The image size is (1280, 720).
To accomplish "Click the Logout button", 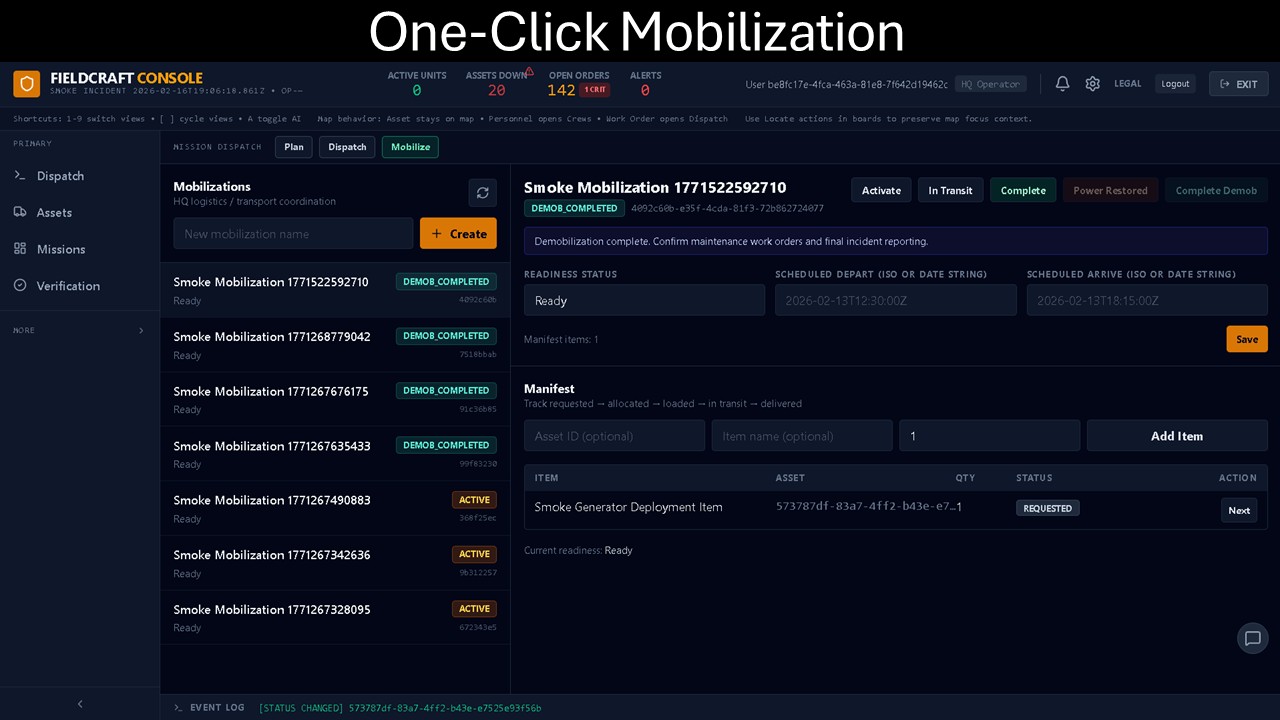I will [x=1175, y=84].
